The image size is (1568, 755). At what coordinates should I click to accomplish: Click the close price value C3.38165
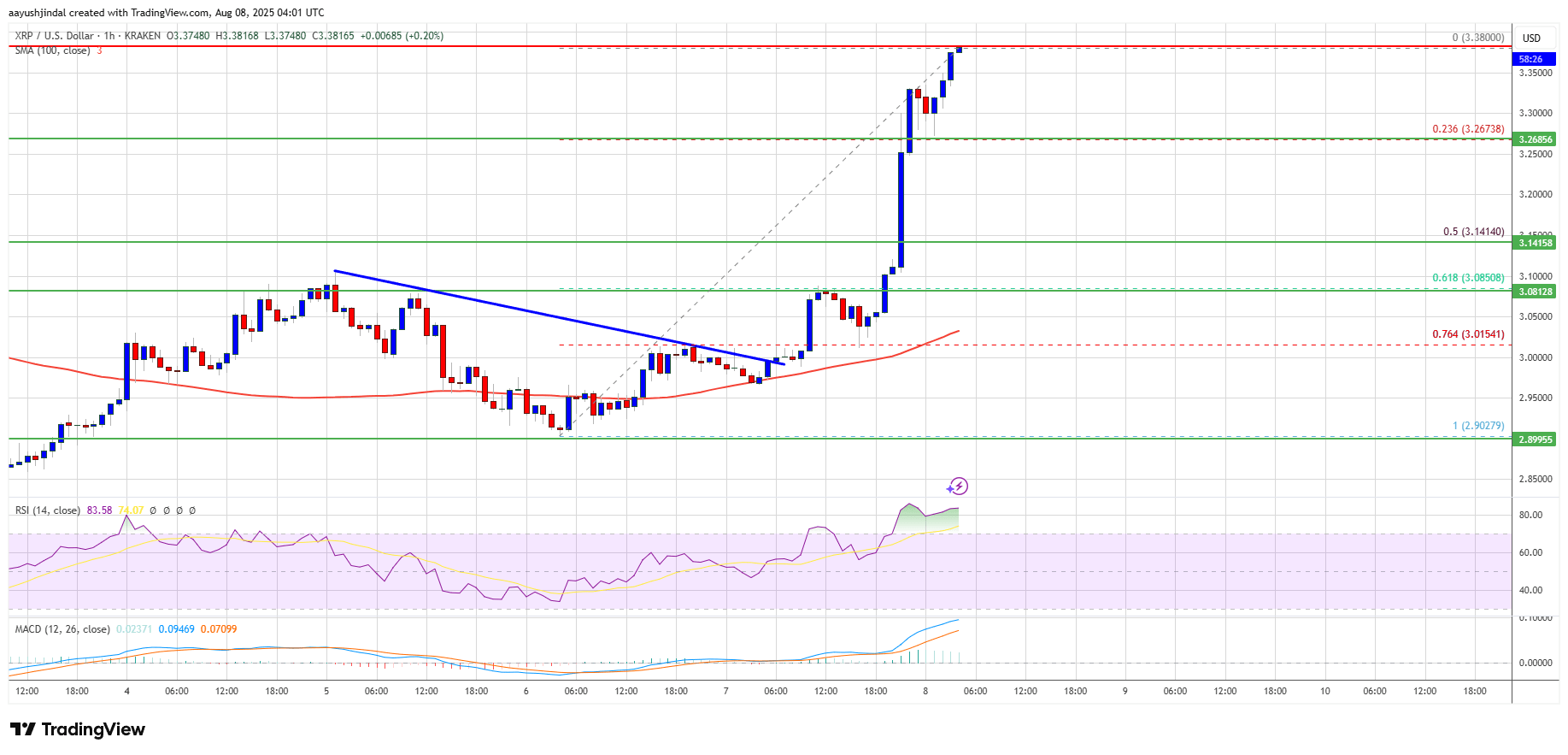332,36
